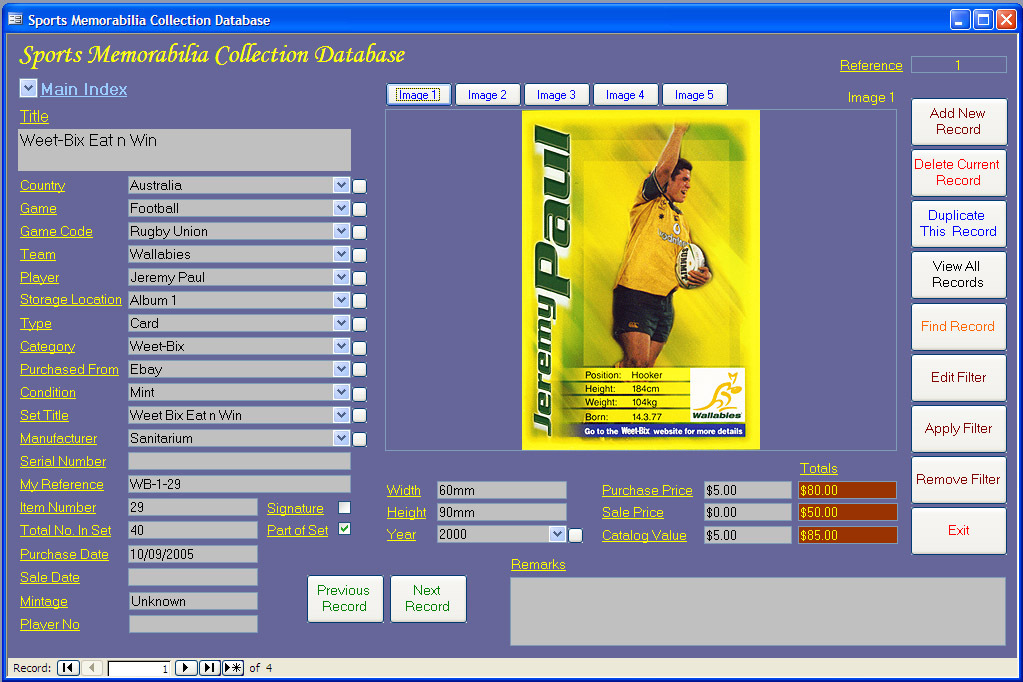Go to previous record arrow in navigation bar
Image resolution: width=1023 pixels, height=682 pixels.
(x=92, y=668)
